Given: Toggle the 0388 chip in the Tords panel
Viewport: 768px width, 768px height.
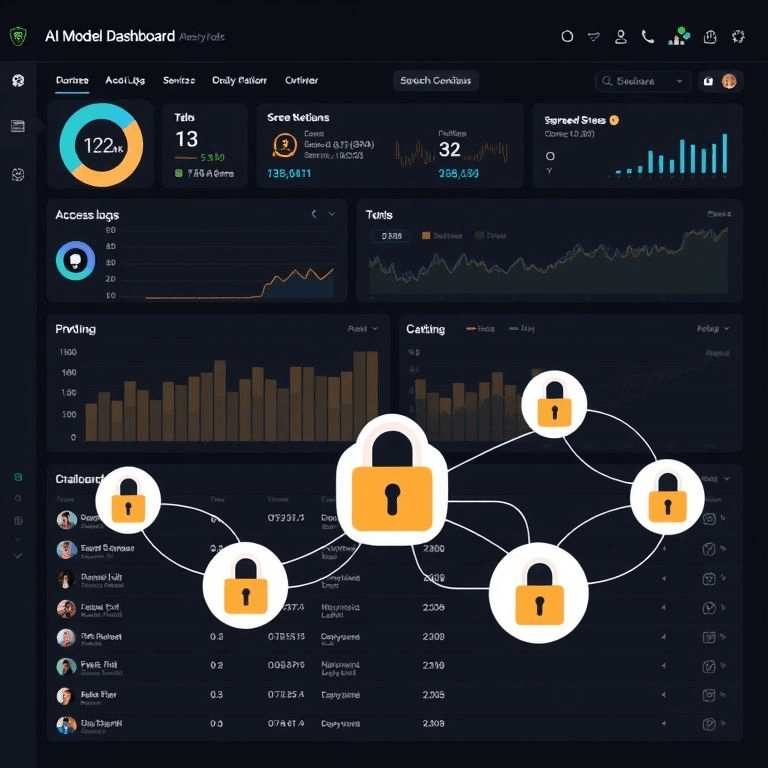Looking at the screenshot, I should [x=391, y=236].
